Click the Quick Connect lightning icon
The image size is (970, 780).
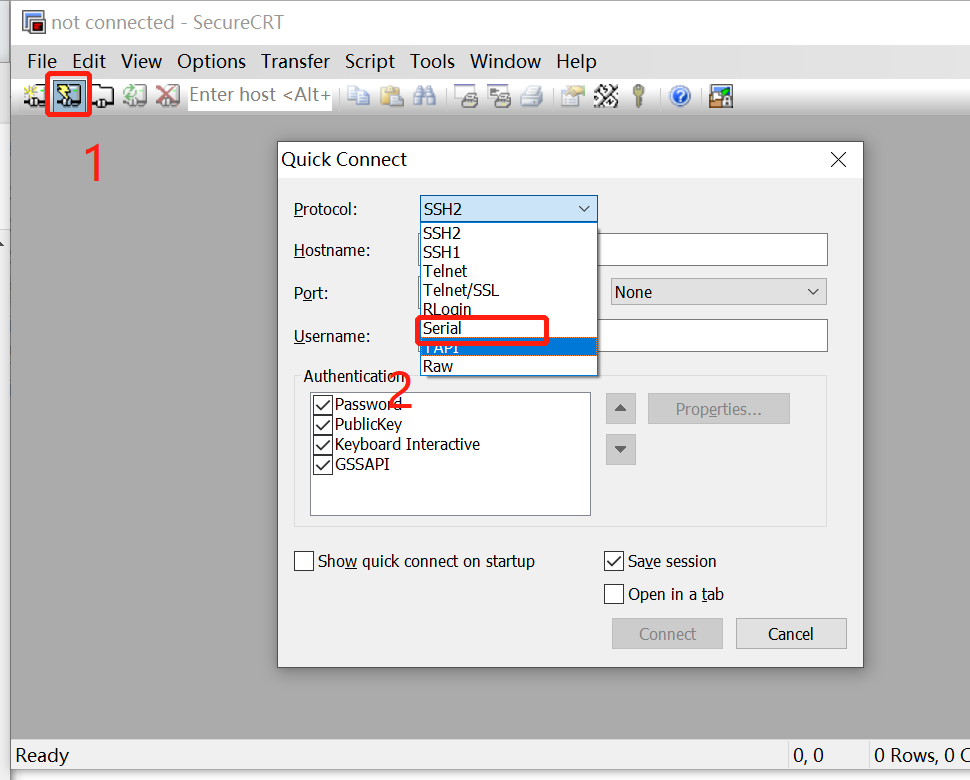(69, 95)
